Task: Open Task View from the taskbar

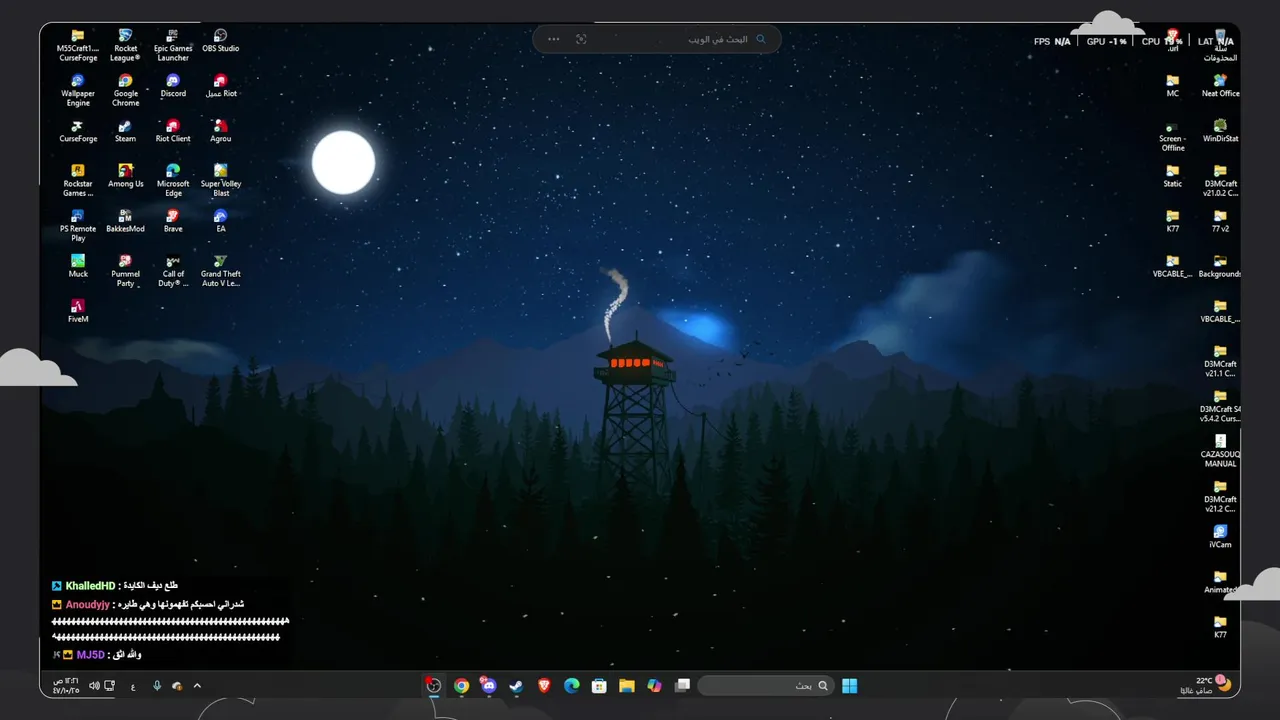Action: (x=682, y=686)
